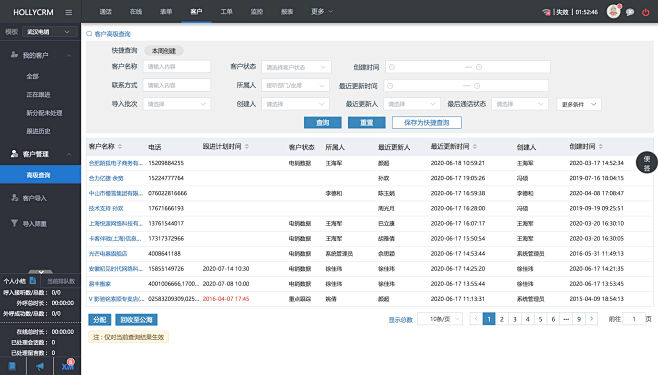The width and height of the screenshot is (658, 375).
Task: Open the floating 便签 note button
Action: pos(647,162)
